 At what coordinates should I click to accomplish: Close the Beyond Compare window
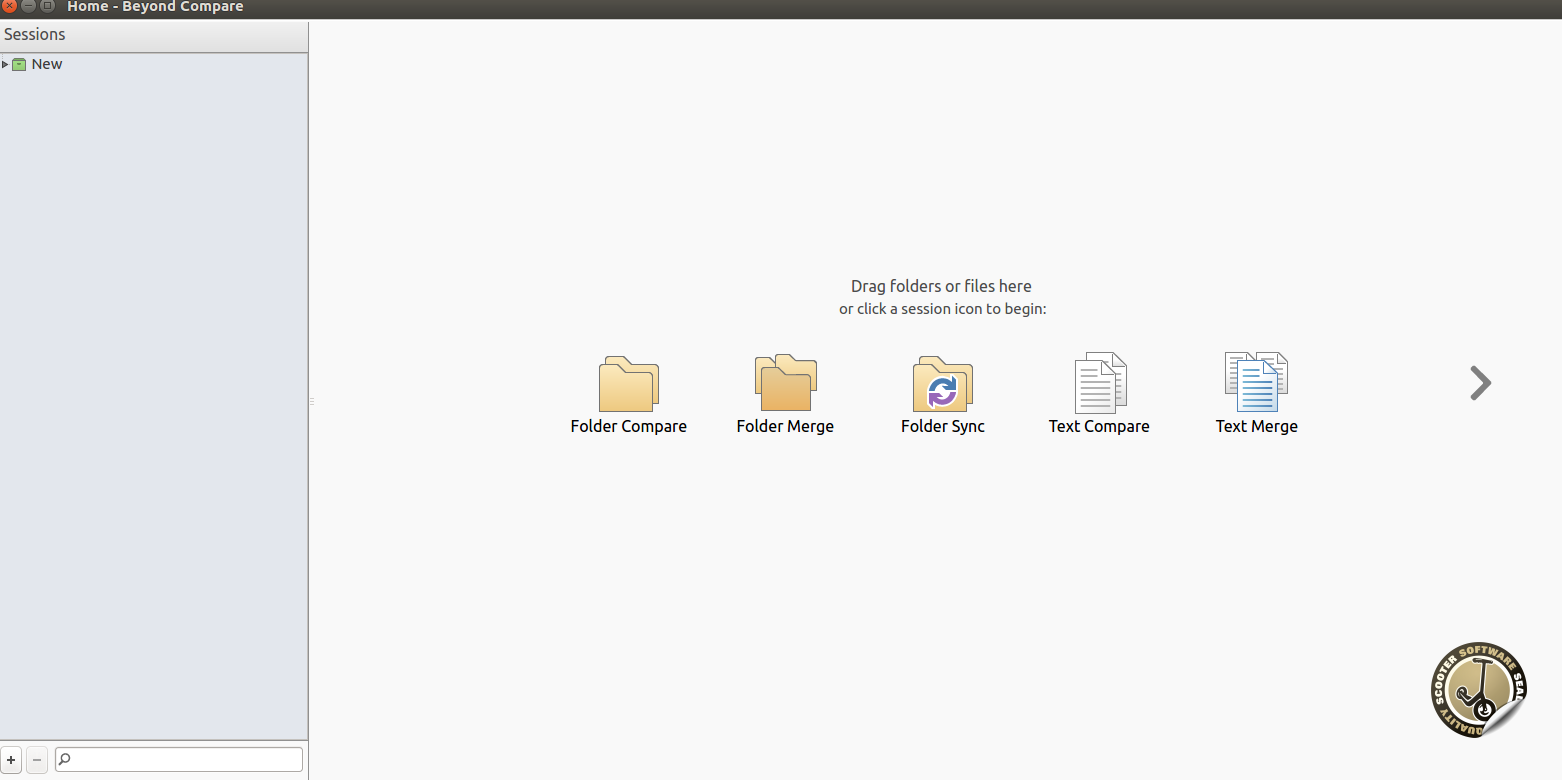(x=10, y=6)
